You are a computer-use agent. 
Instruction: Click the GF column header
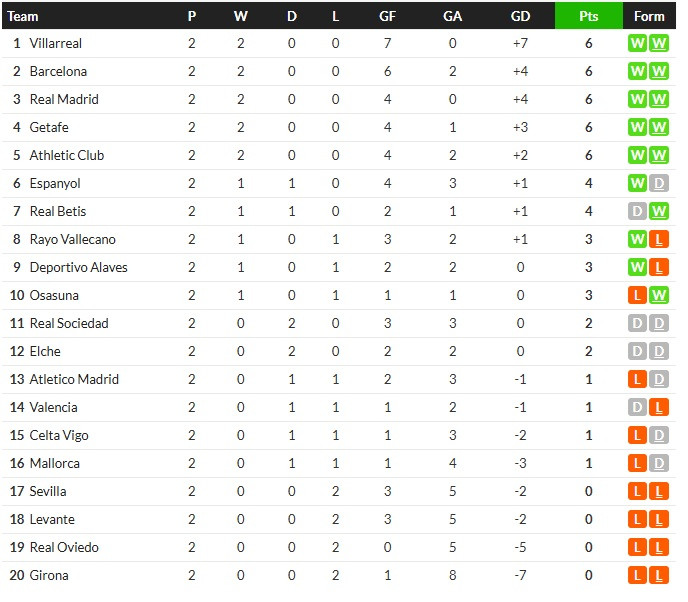click(x=387, y=16)
